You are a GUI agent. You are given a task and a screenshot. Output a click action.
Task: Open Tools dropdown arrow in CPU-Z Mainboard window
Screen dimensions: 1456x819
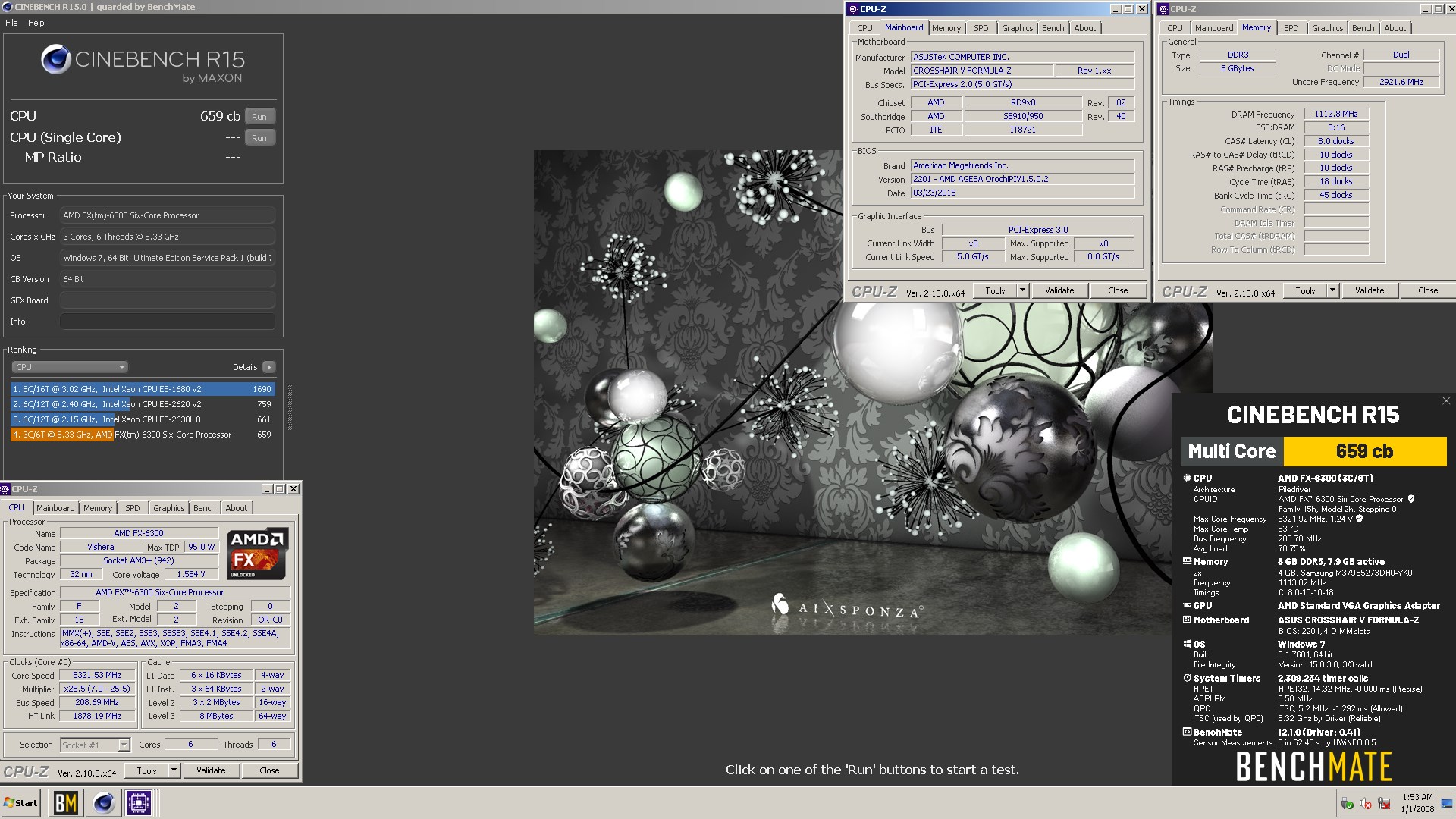tap(1022, 290)
